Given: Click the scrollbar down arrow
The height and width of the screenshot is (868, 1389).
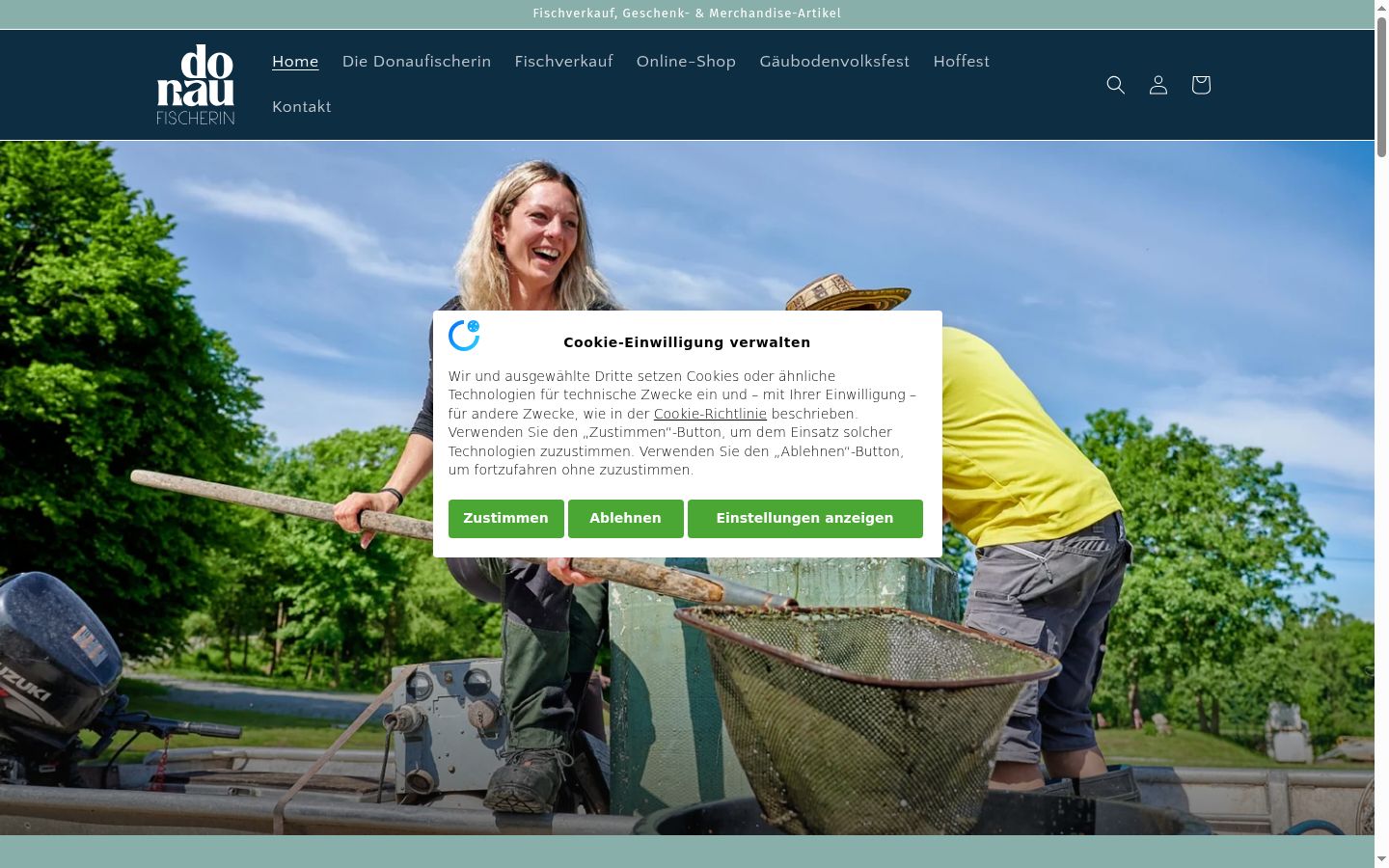Looking at the screenshot, I should 1381,859.
